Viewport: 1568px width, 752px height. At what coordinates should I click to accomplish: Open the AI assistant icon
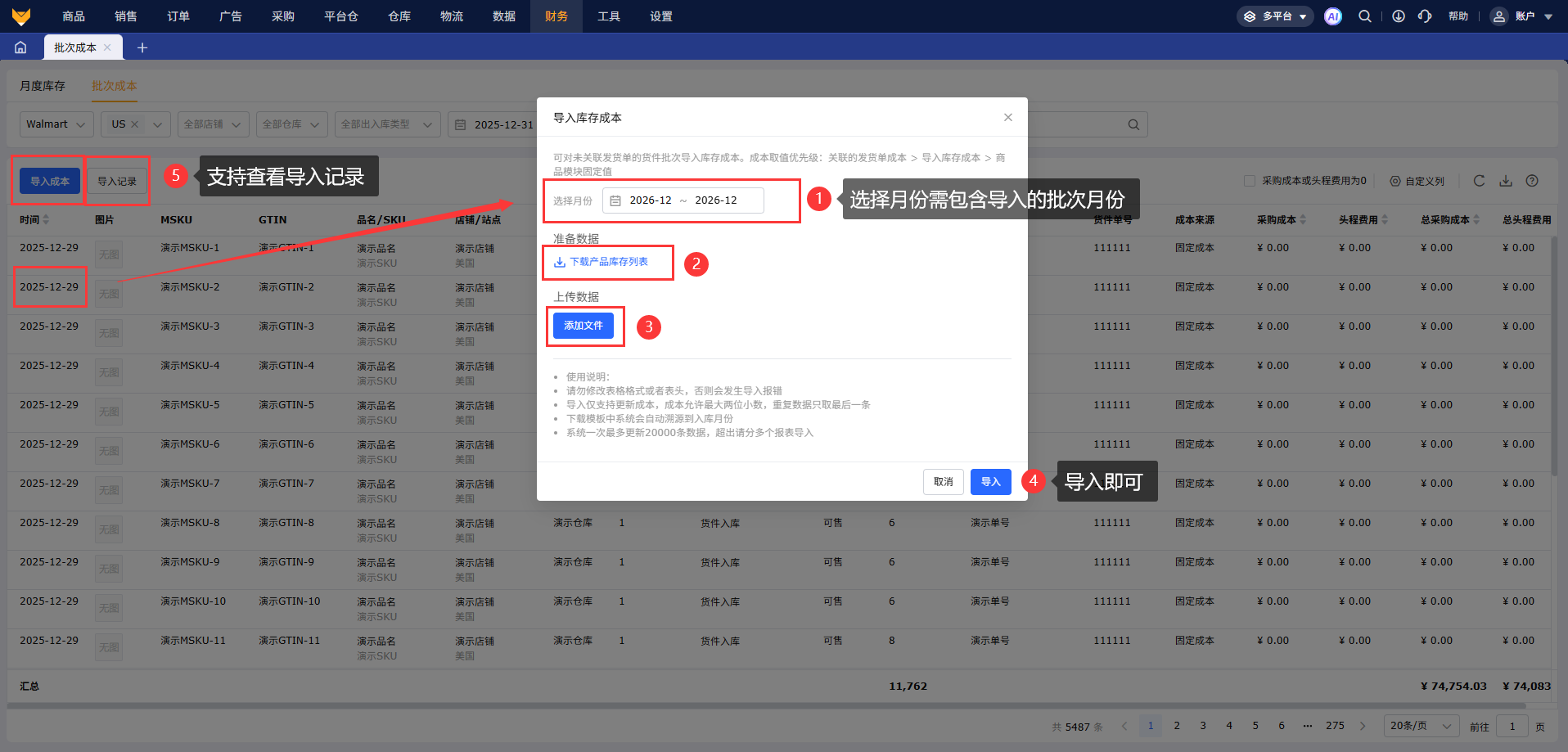pos(1333,16)
